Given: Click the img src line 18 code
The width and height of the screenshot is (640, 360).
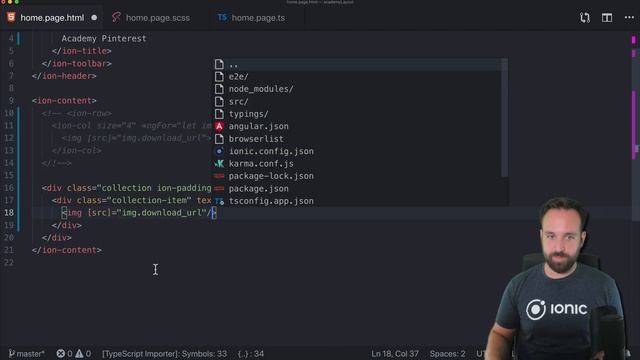Looking at the screenshot, I should [x=138, y=213].
